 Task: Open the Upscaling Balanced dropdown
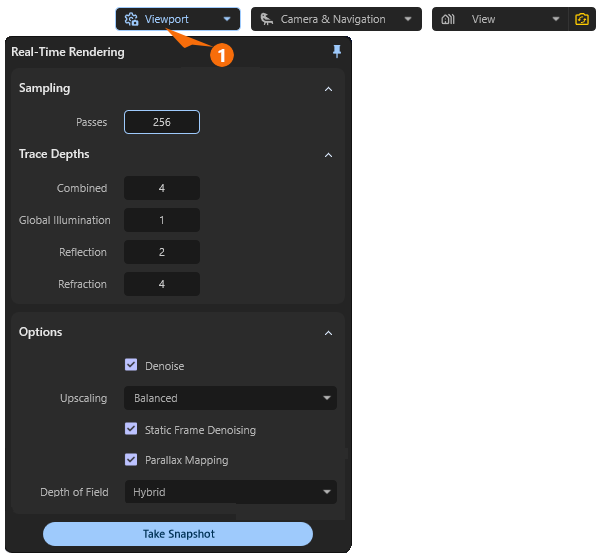230,398
